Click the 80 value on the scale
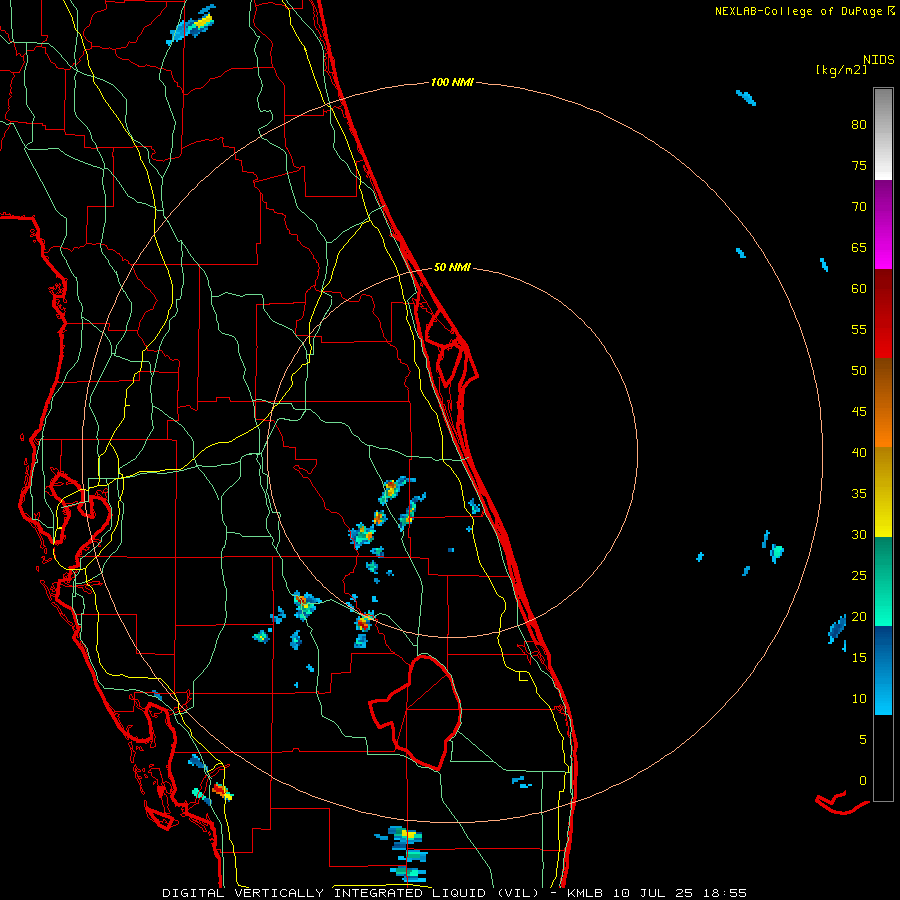The width and height of the screenshot is (900, 900). point(859,125)
